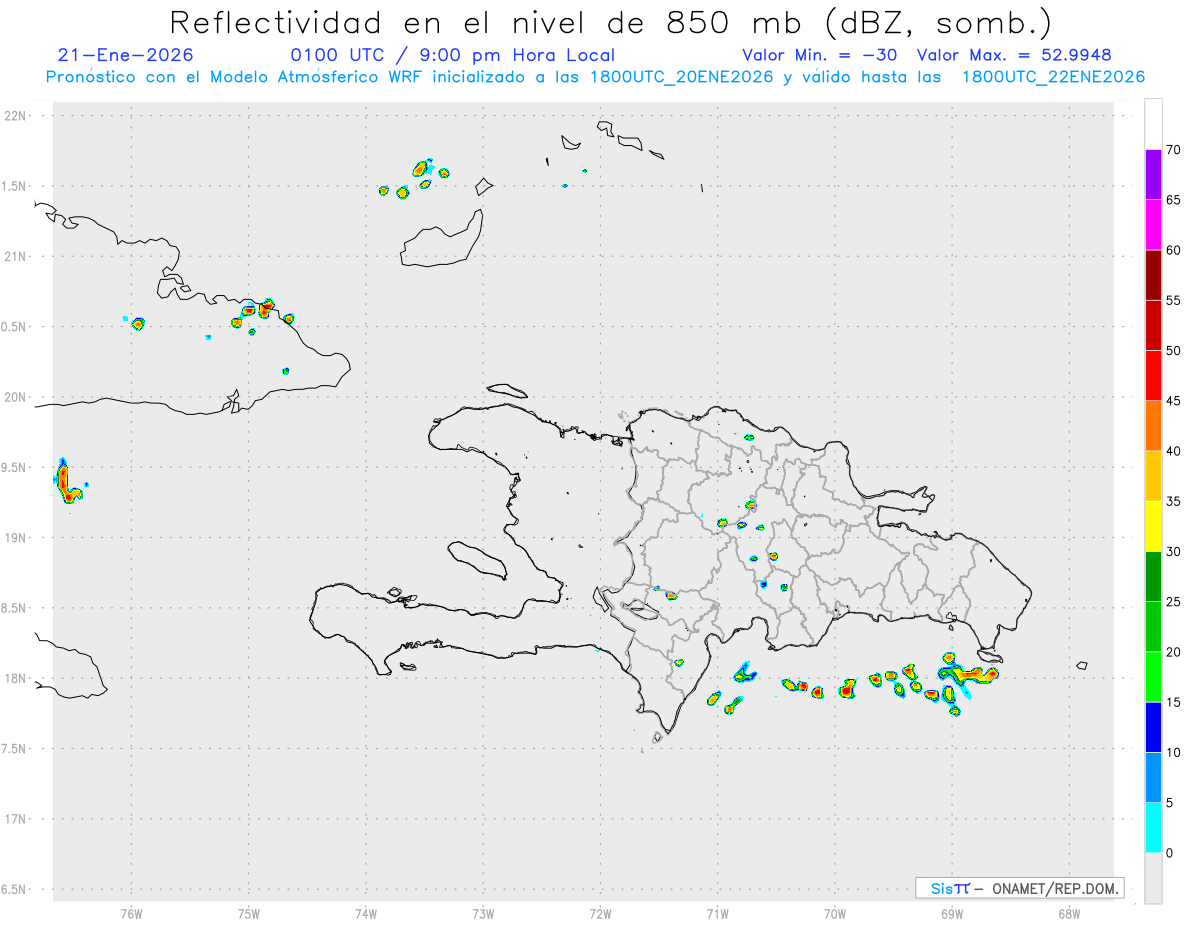Click the '20' colorbar scale value
1200x927 pixels.
click(x=1173, y=652)
